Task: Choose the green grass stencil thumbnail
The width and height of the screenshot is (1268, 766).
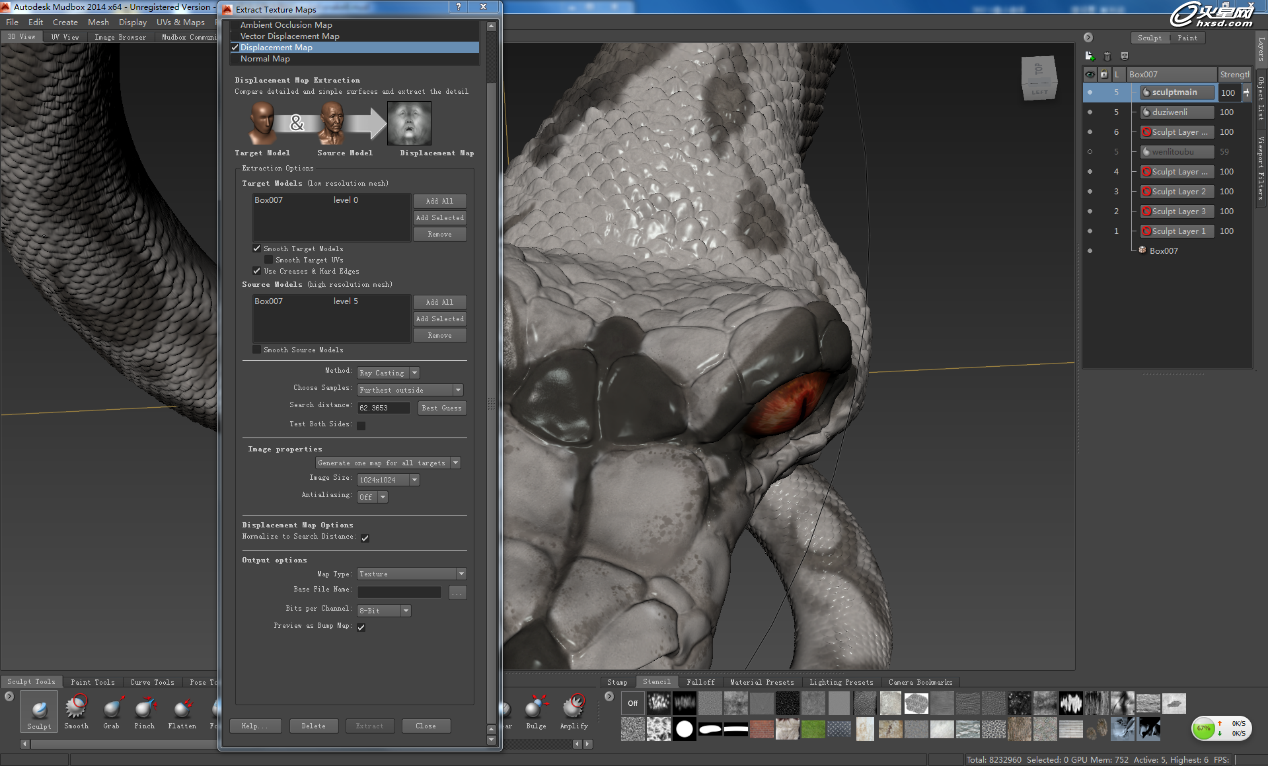Action: point(815,729)
